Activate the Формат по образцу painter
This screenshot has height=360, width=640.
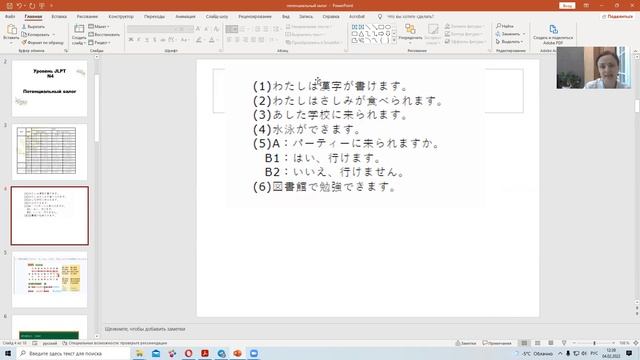[x=43, y=42]
